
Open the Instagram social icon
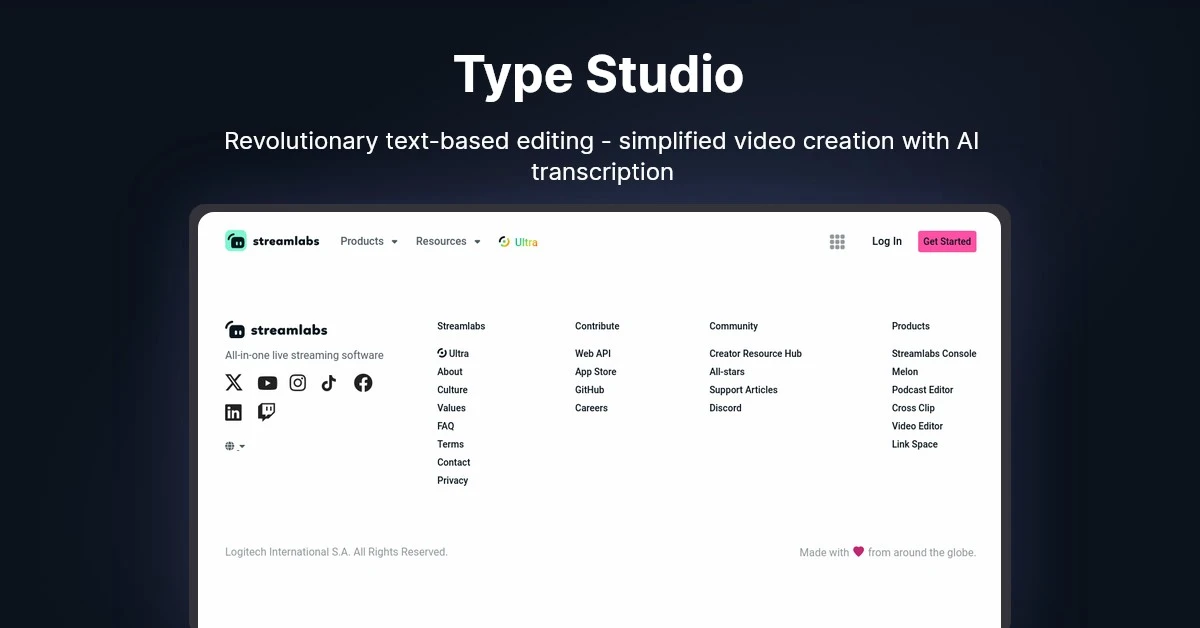pyautogui.click(x=298, y=382)
